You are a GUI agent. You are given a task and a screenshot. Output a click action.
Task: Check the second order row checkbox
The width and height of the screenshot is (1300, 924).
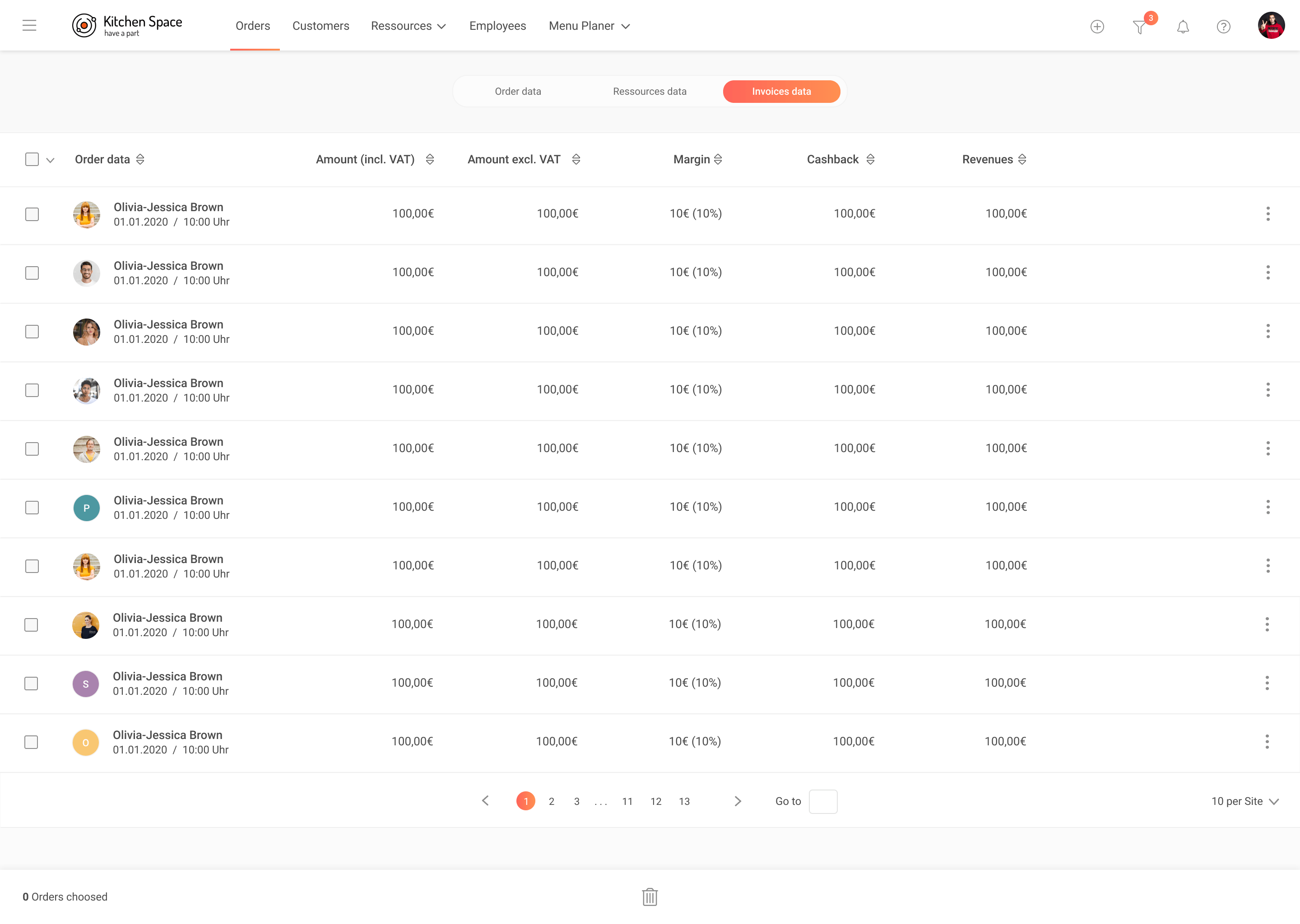click(x=32, y=273)
